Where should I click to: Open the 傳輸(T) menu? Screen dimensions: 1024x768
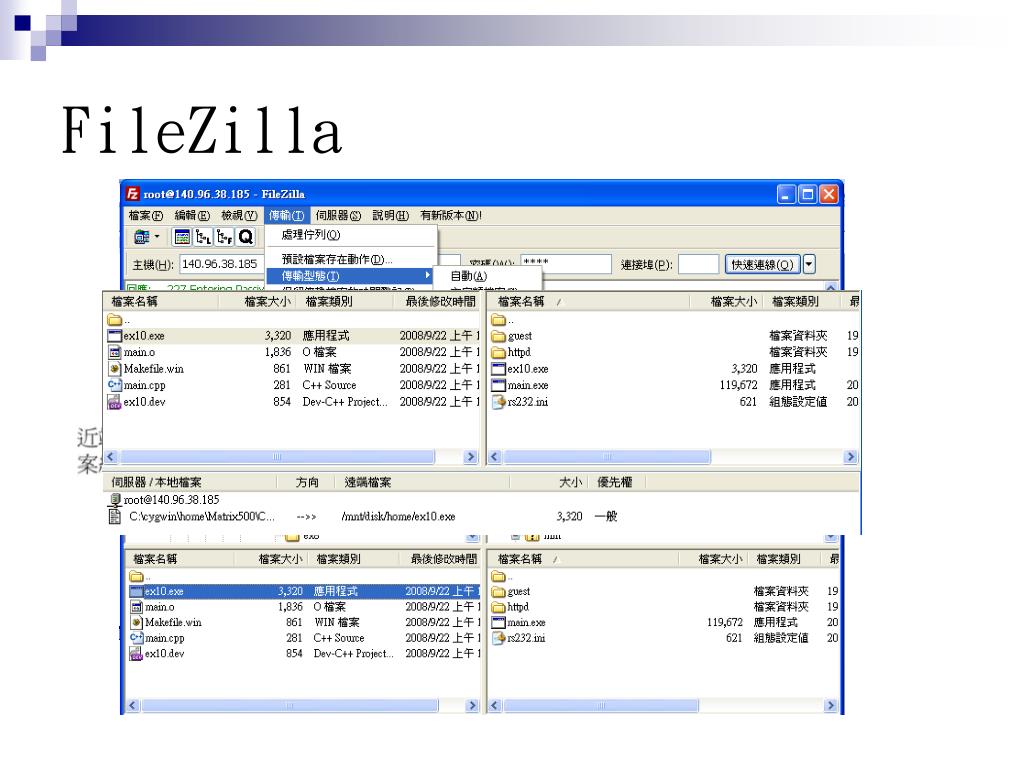(286, 215)
